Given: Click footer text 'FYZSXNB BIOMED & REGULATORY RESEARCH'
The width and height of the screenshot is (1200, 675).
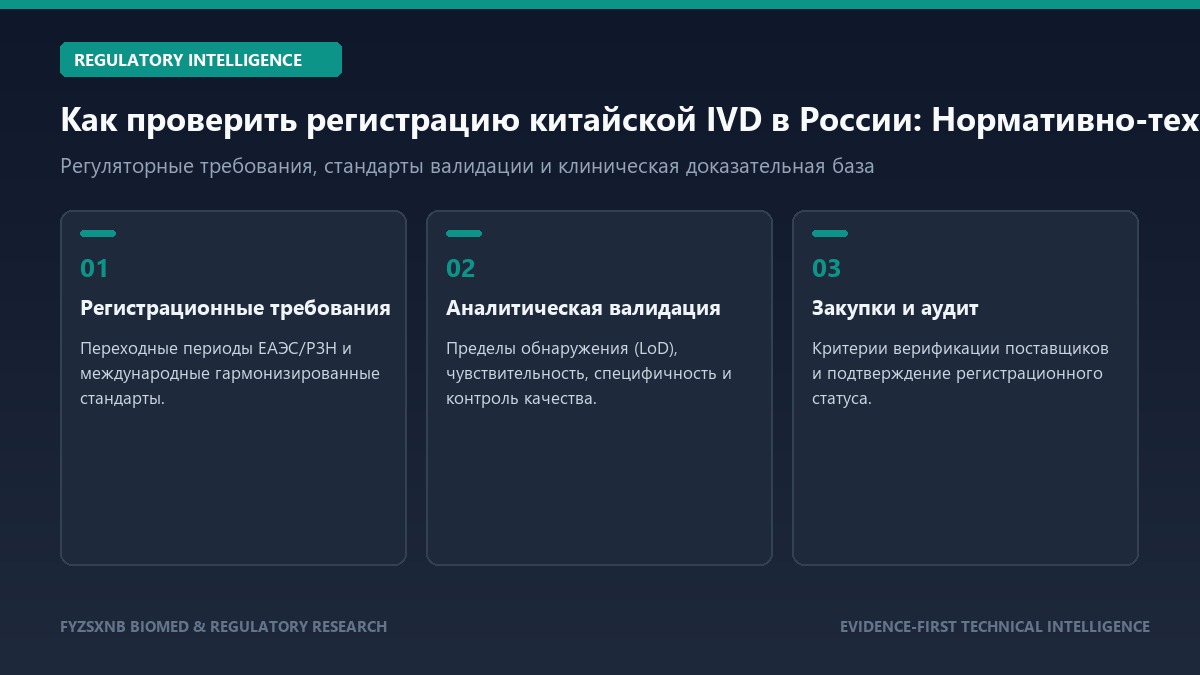Looking at the screenshot, I should (x=223, y=627).
